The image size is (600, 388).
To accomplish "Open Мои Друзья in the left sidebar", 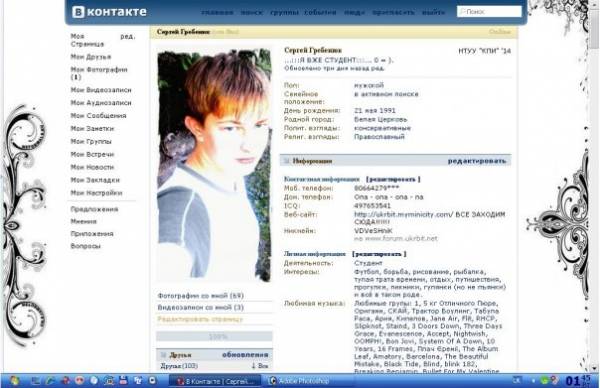I will click(91, 57).
